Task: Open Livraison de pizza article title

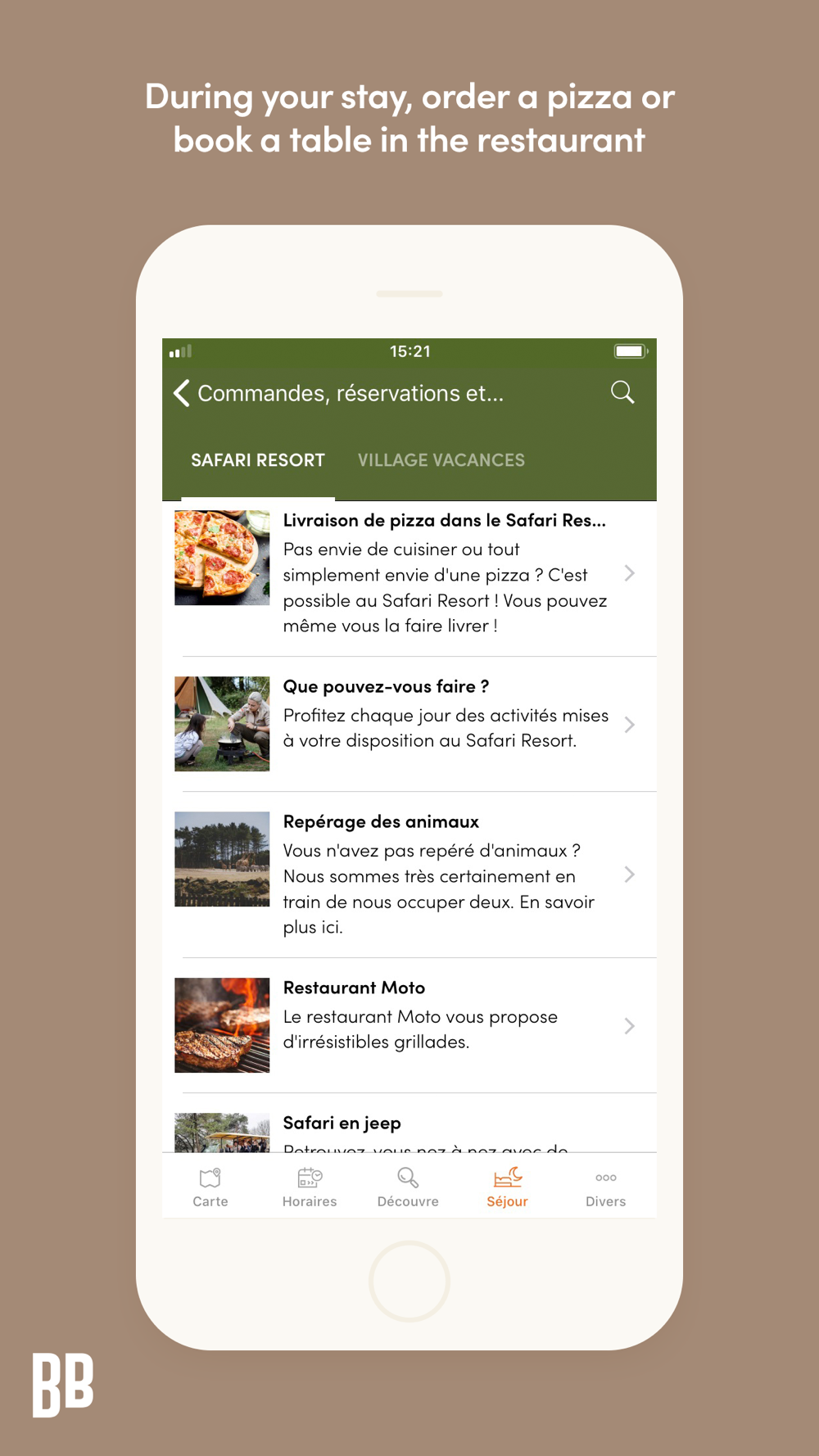Action: 445,520
